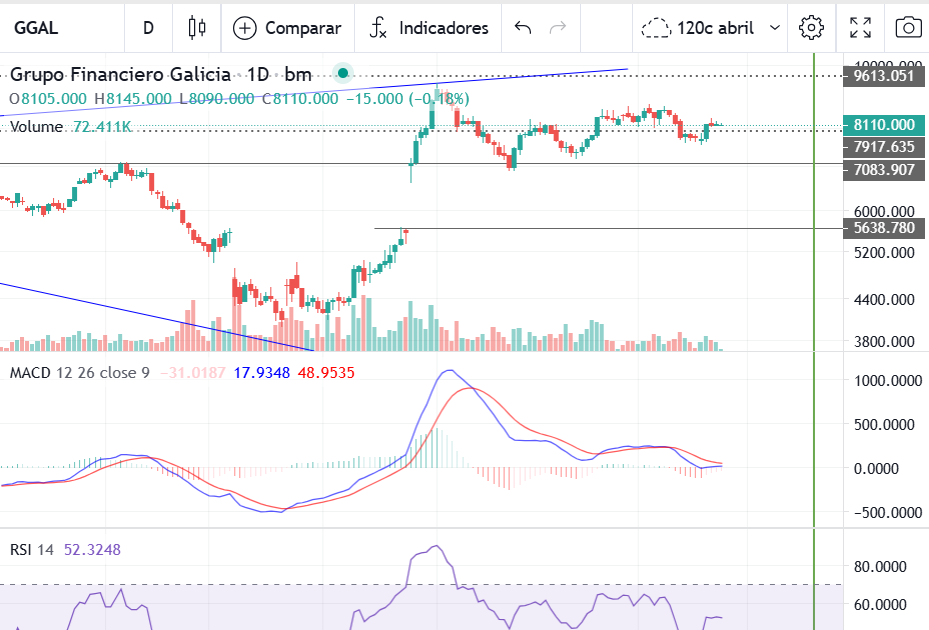Select the Volume indicator legend
The image size is (929, 630).
click(x=38, y=127)
